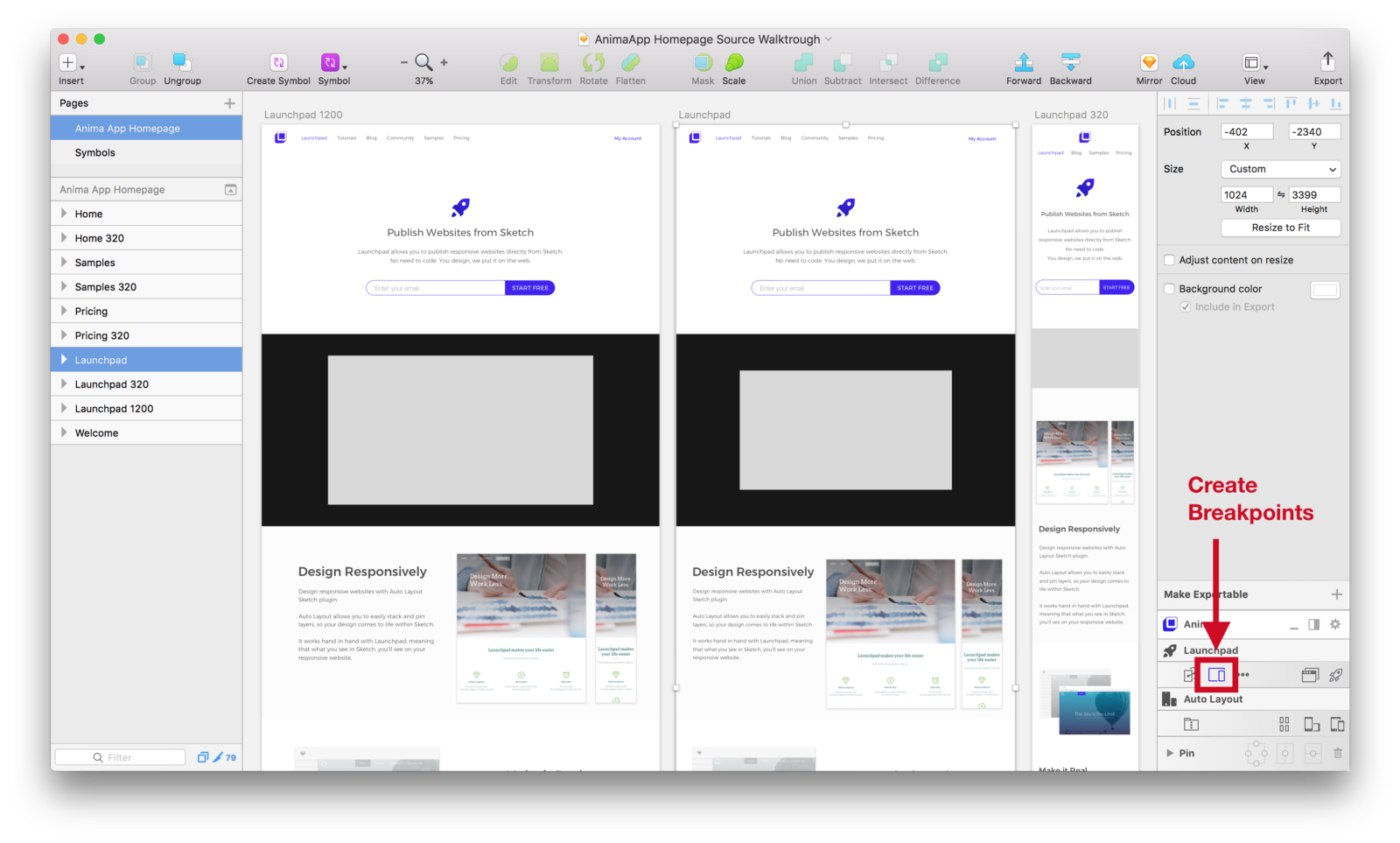Click the highlighted Breakpoints icon in Launchpad

[1215, 675]
